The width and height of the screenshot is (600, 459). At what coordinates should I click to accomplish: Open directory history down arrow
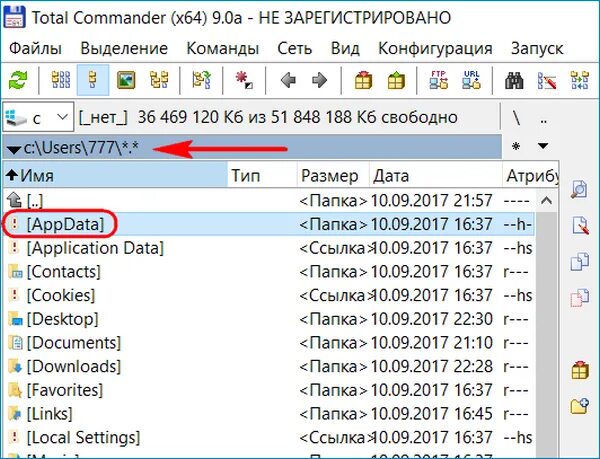click(x=543, y=146)
